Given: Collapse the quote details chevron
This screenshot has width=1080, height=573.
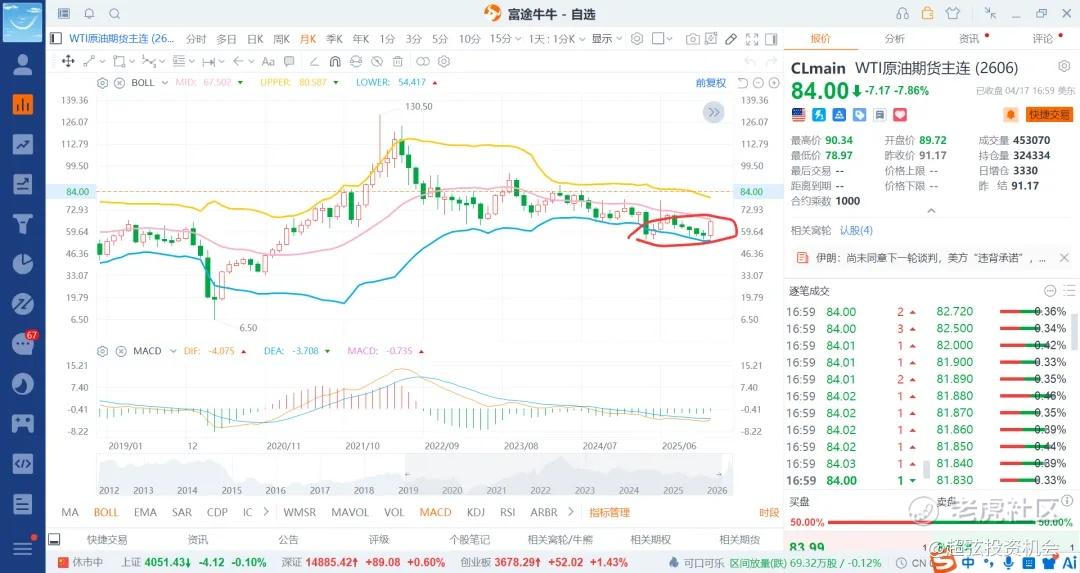Looking at the screenshot, I should pyautogui.click(x=931, y=211).
